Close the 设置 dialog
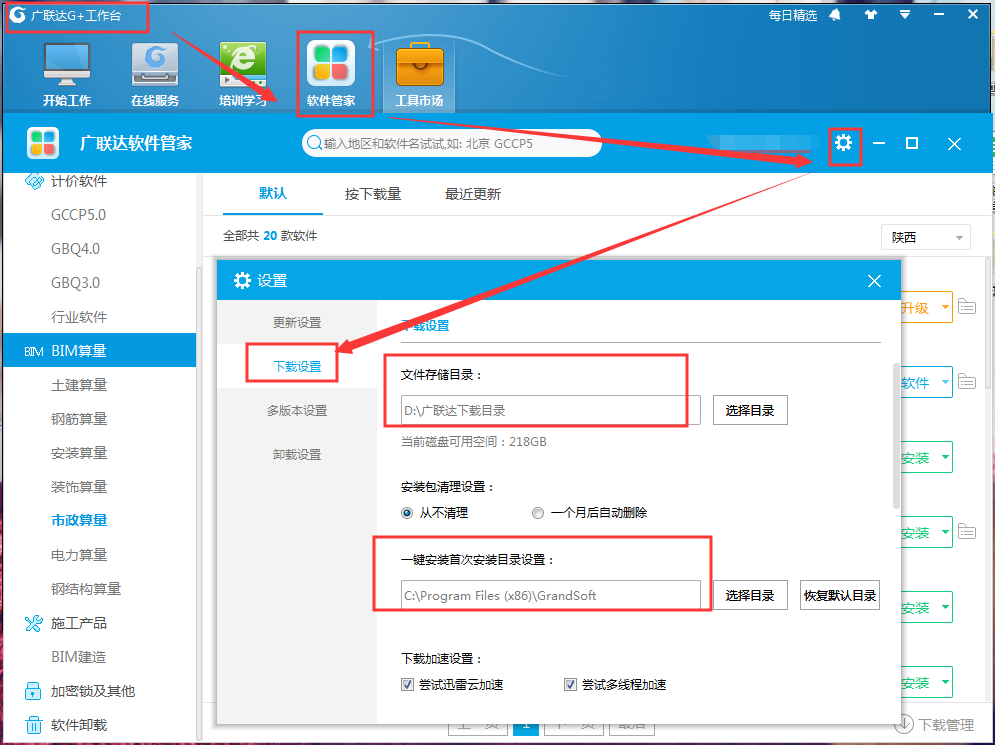This screenshot has width=995, height=745. click(x=874, y=281)
